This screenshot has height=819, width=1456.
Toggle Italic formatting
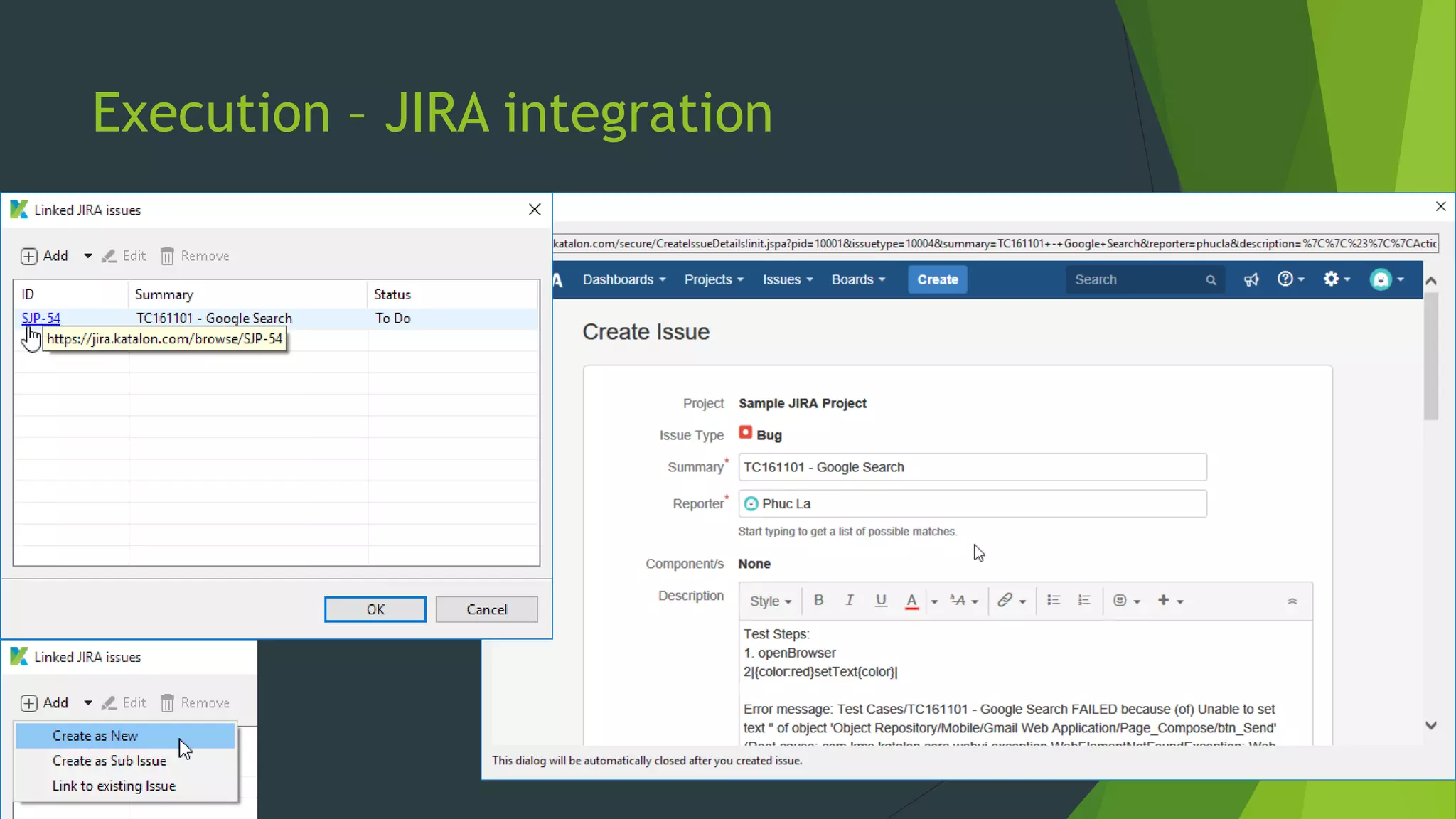point(850,600)
